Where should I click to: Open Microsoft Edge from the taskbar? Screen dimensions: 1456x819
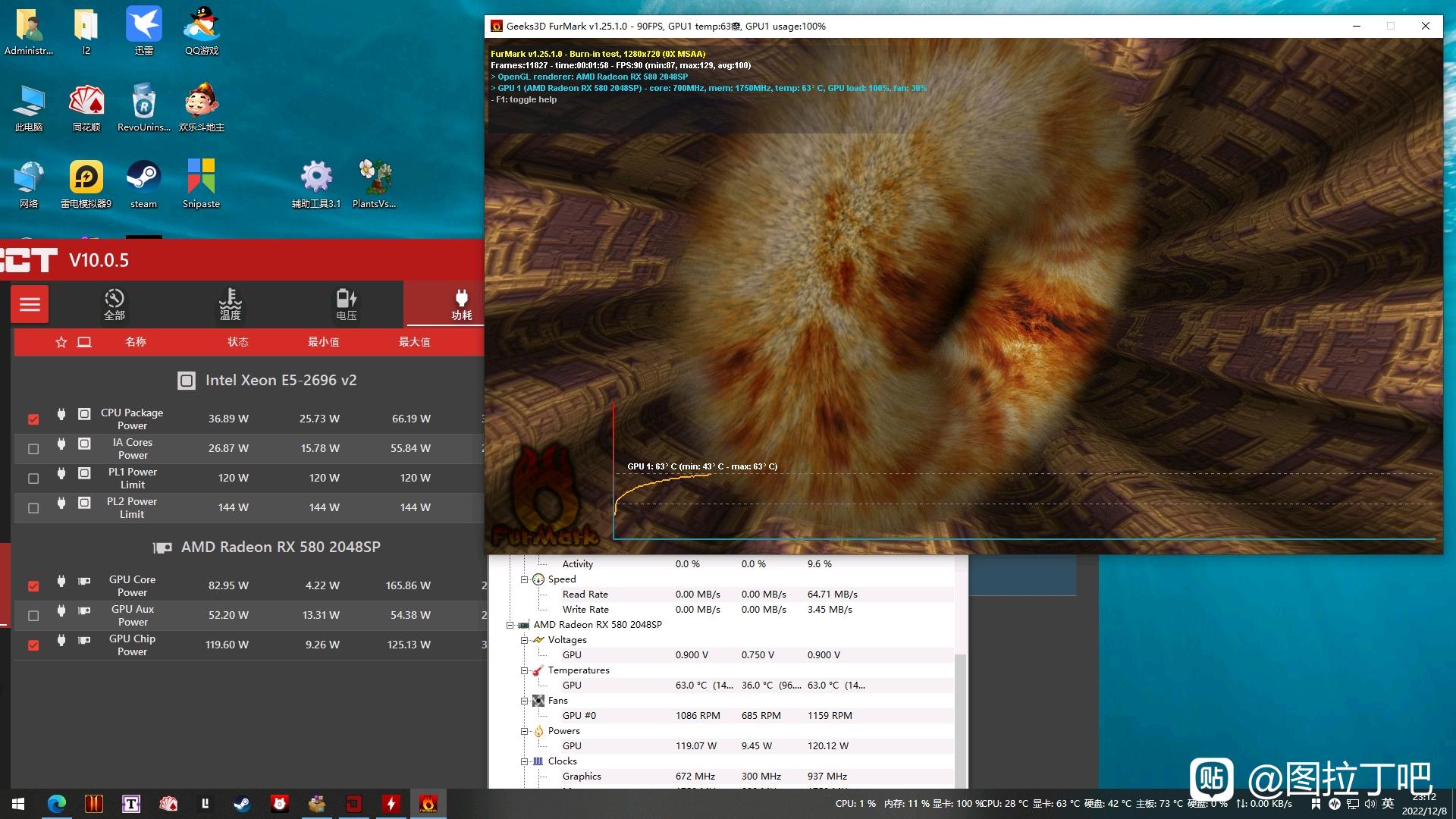coord(56,804)
